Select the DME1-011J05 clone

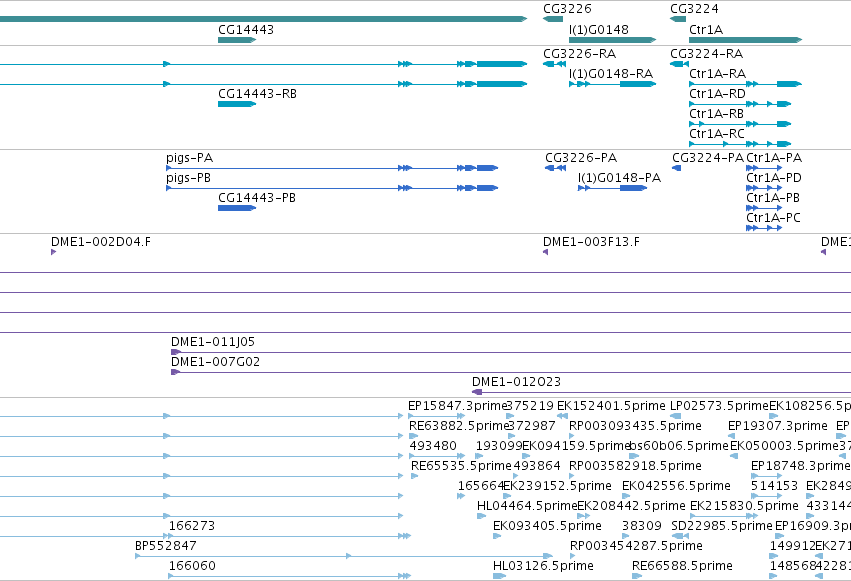(511, 352)
